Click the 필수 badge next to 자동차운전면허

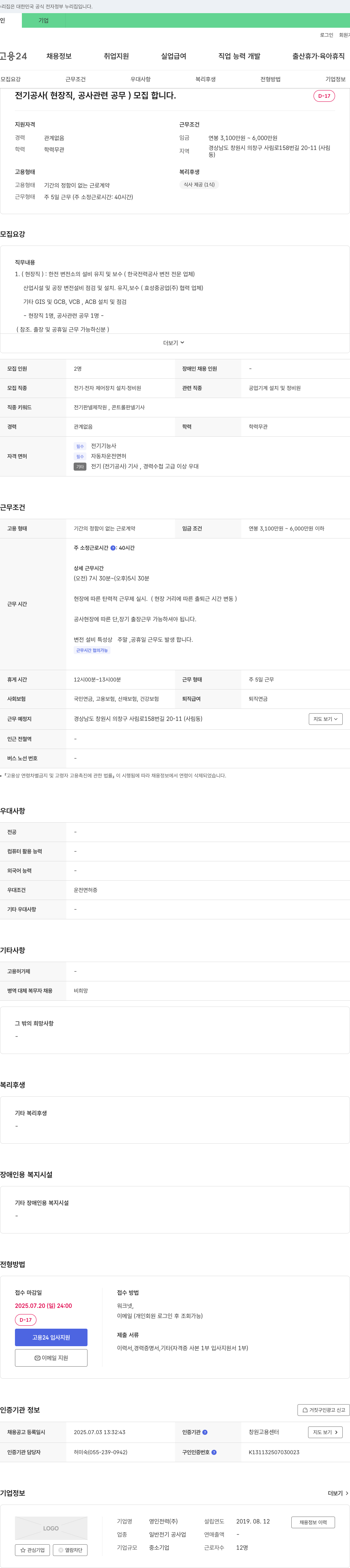click(x=80, y=456)
